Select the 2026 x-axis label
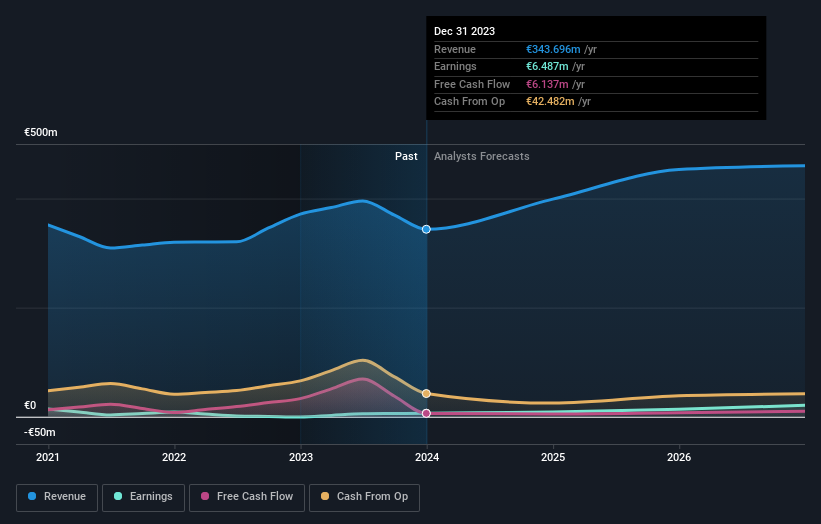This screenshot has width=821, height=524. [x=679, y=457]
